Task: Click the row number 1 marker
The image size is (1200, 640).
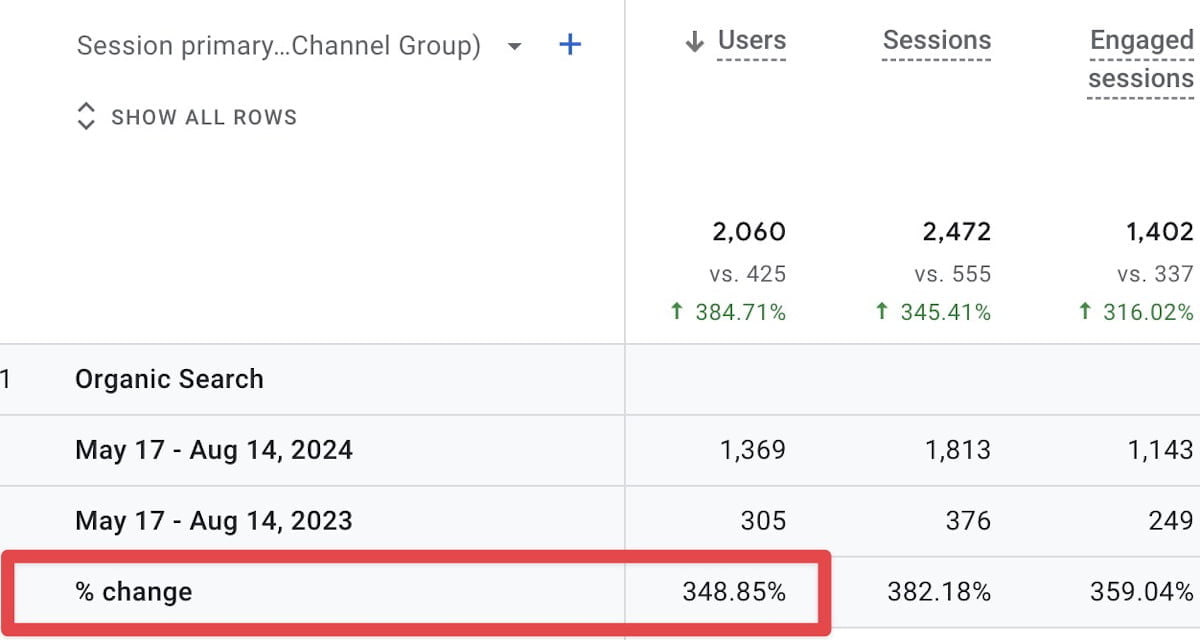Action: [3, 379]
